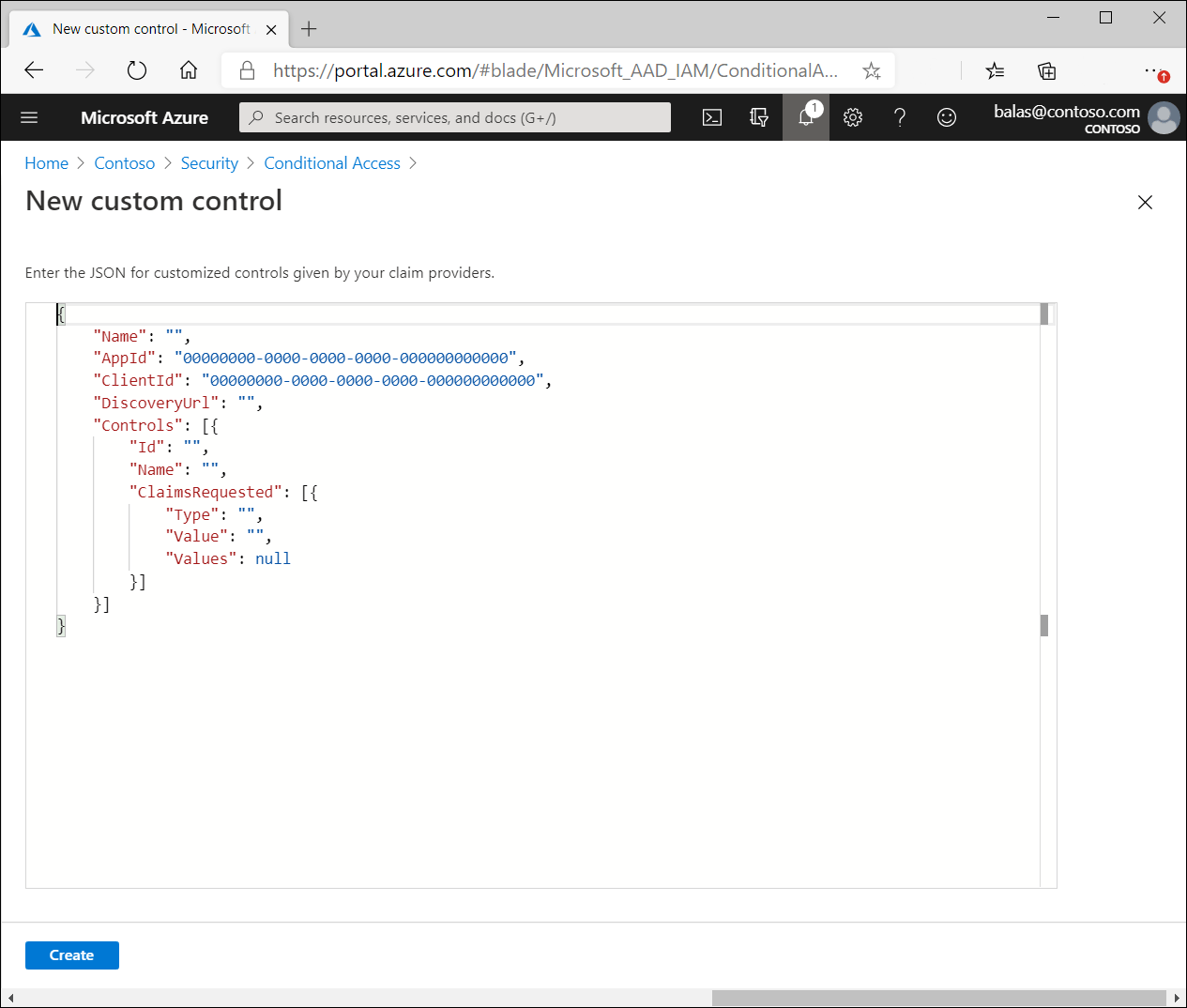
Task: Open the help pane via question mark icon
Action: coord(899,117)
